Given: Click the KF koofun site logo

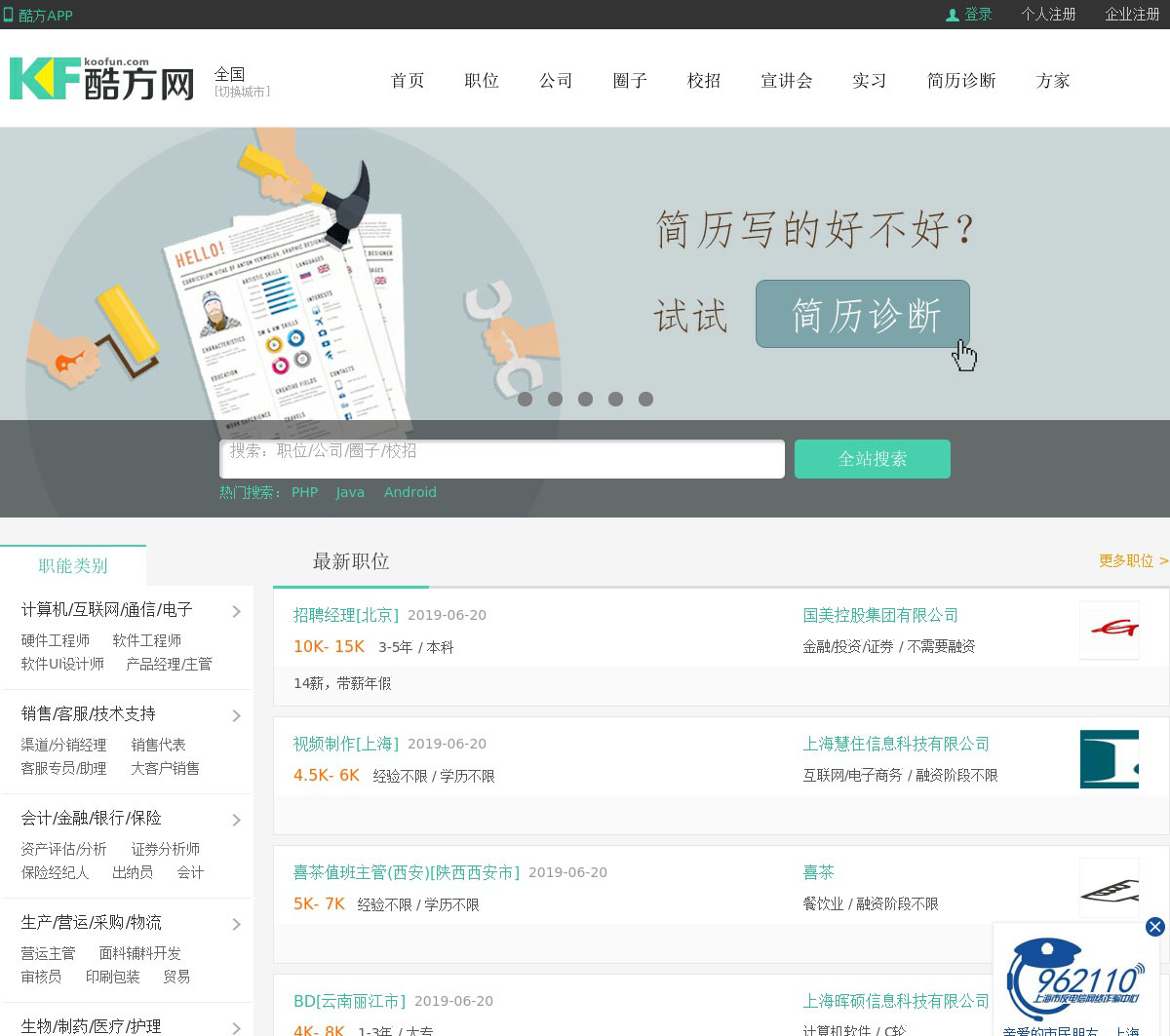Looking at the screenshot, I should [101, 79].
